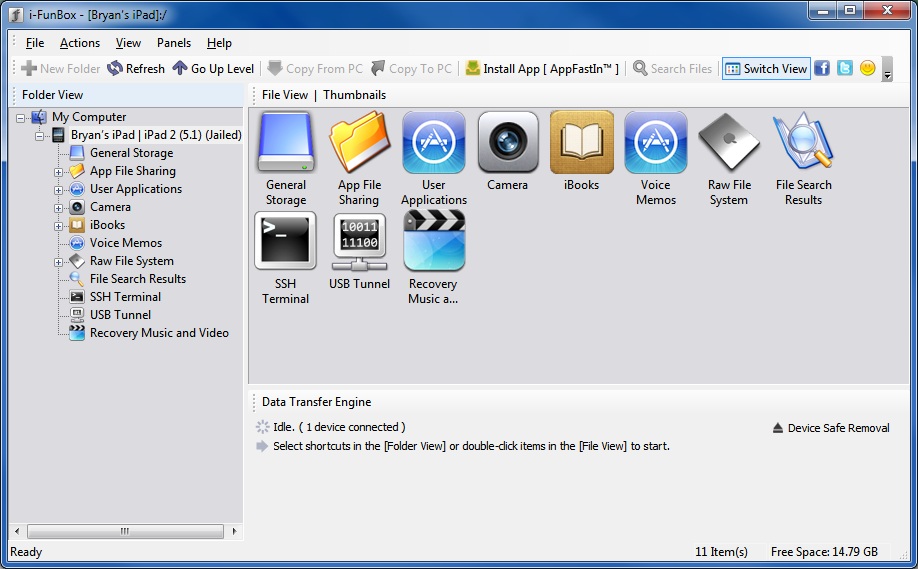Click the smiley face toolbar icon
Image resolution: width=918 pixels, height=569 pixels.
click(867, 69)
